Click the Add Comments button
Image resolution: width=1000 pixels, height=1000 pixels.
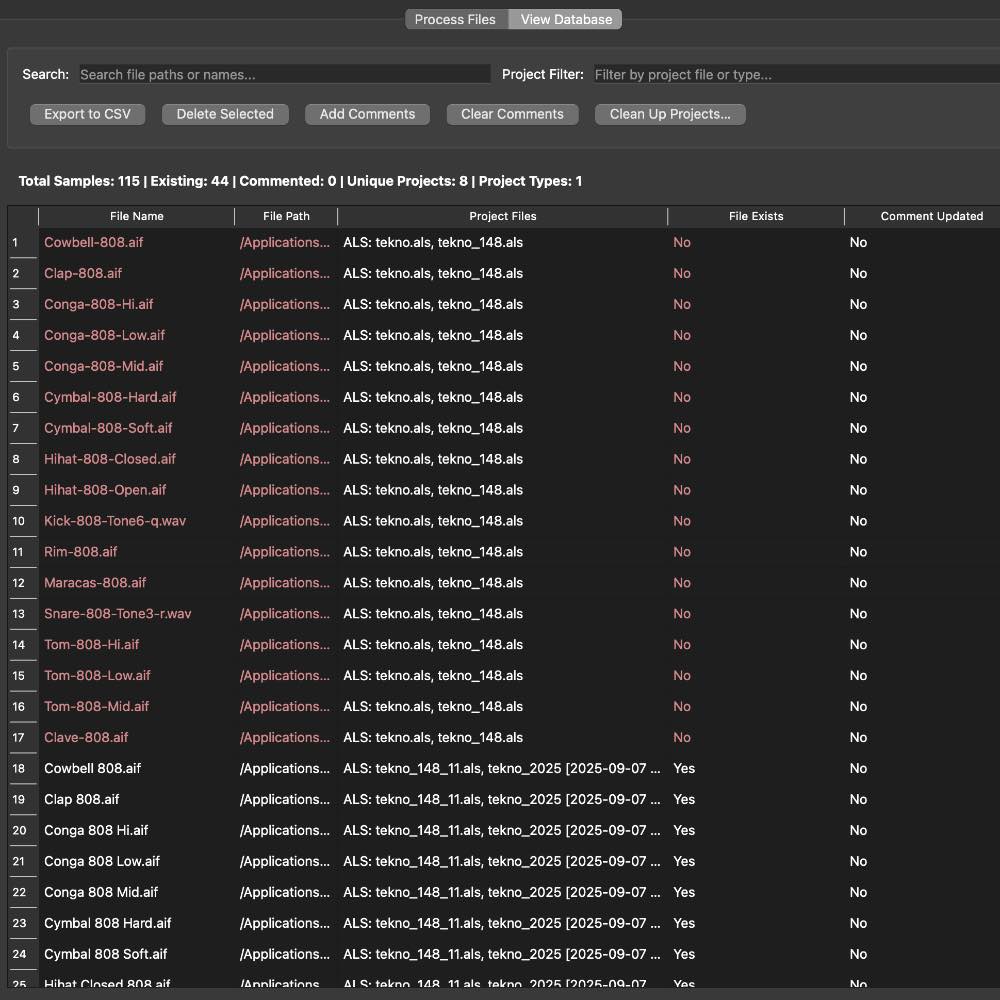[x=367, y=114]
